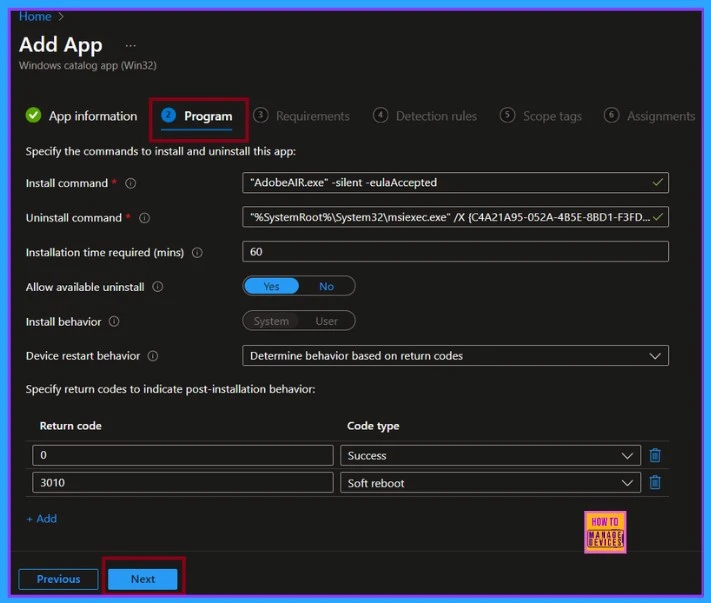
Task: Open Code type dropdown showing Success
Action: pos(490,456)
